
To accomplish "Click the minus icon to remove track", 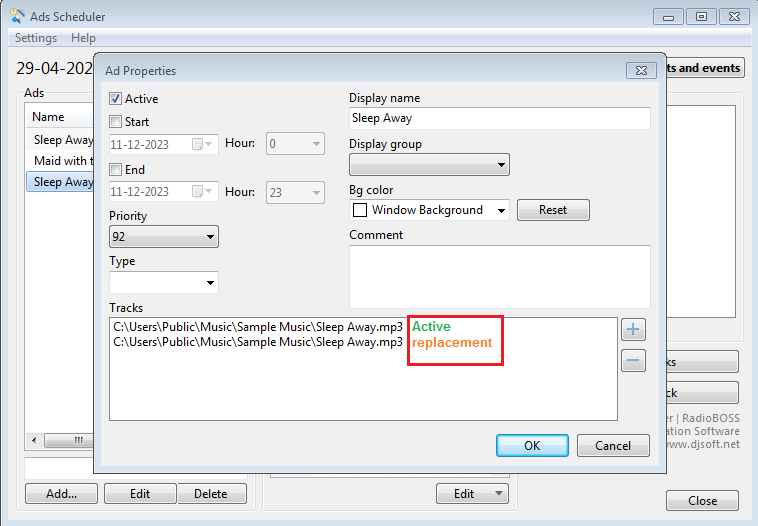I will click(633, 361).
